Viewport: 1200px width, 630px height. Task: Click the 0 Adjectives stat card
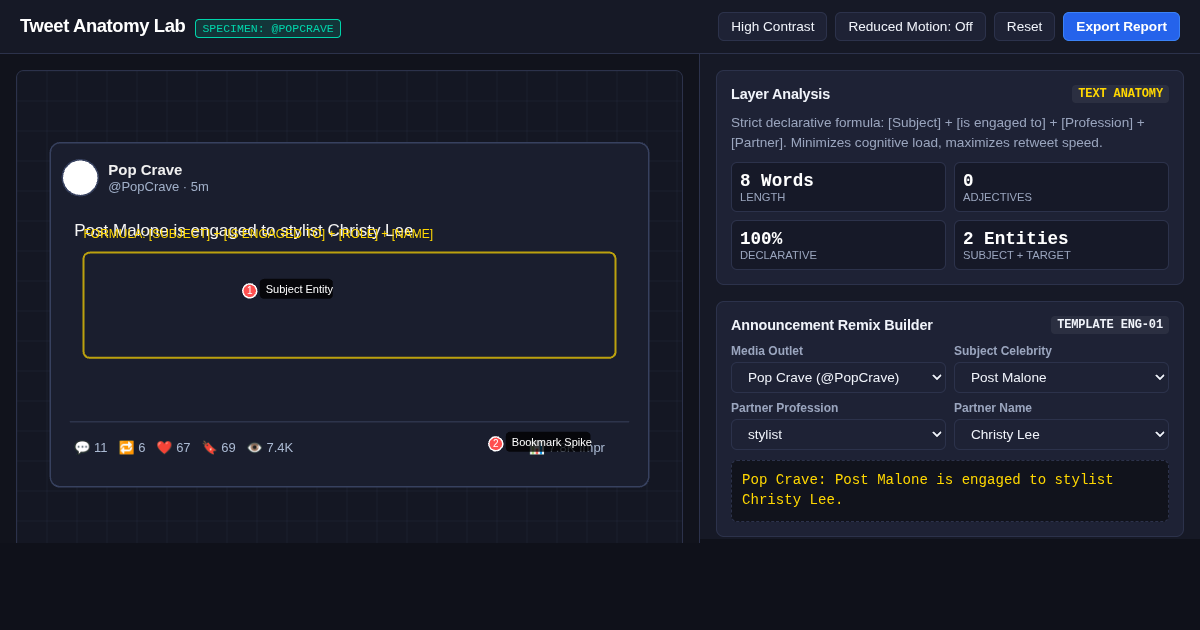(x=1061, y=187)
